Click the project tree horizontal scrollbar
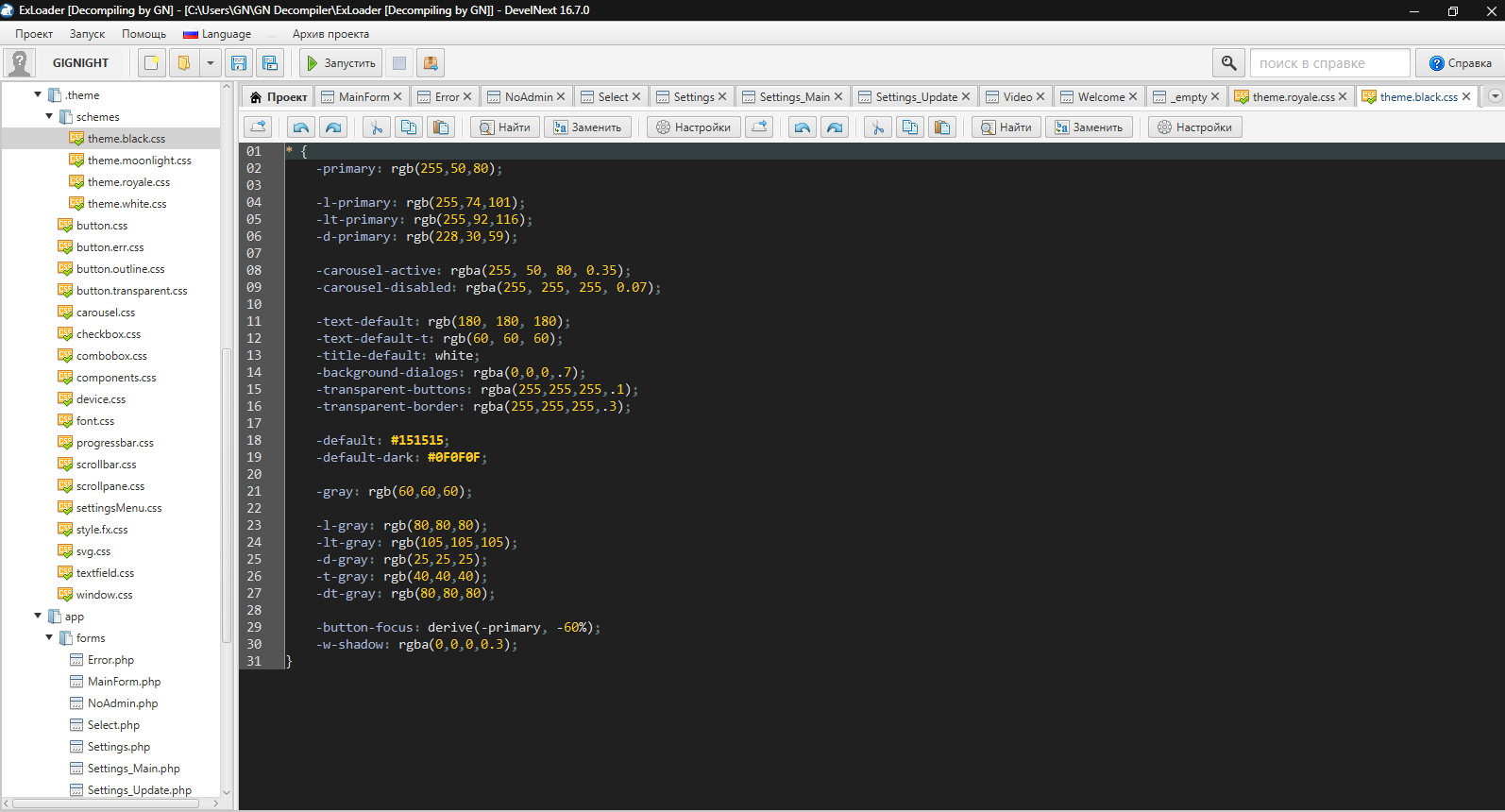The image size is (1505, 812). point(106,804)
